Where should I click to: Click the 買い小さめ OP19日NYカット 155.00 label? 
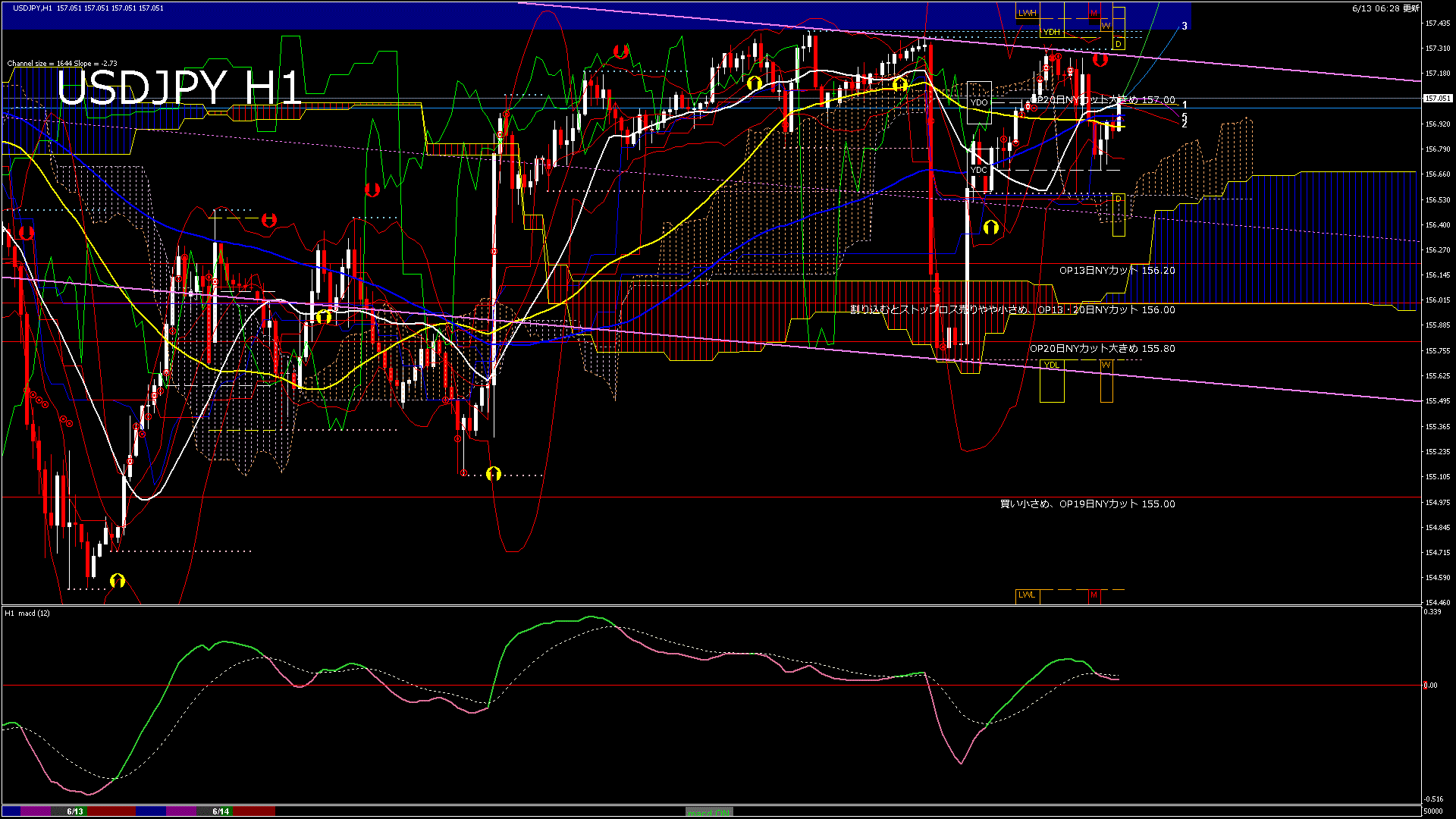[x=1087, y=504]
